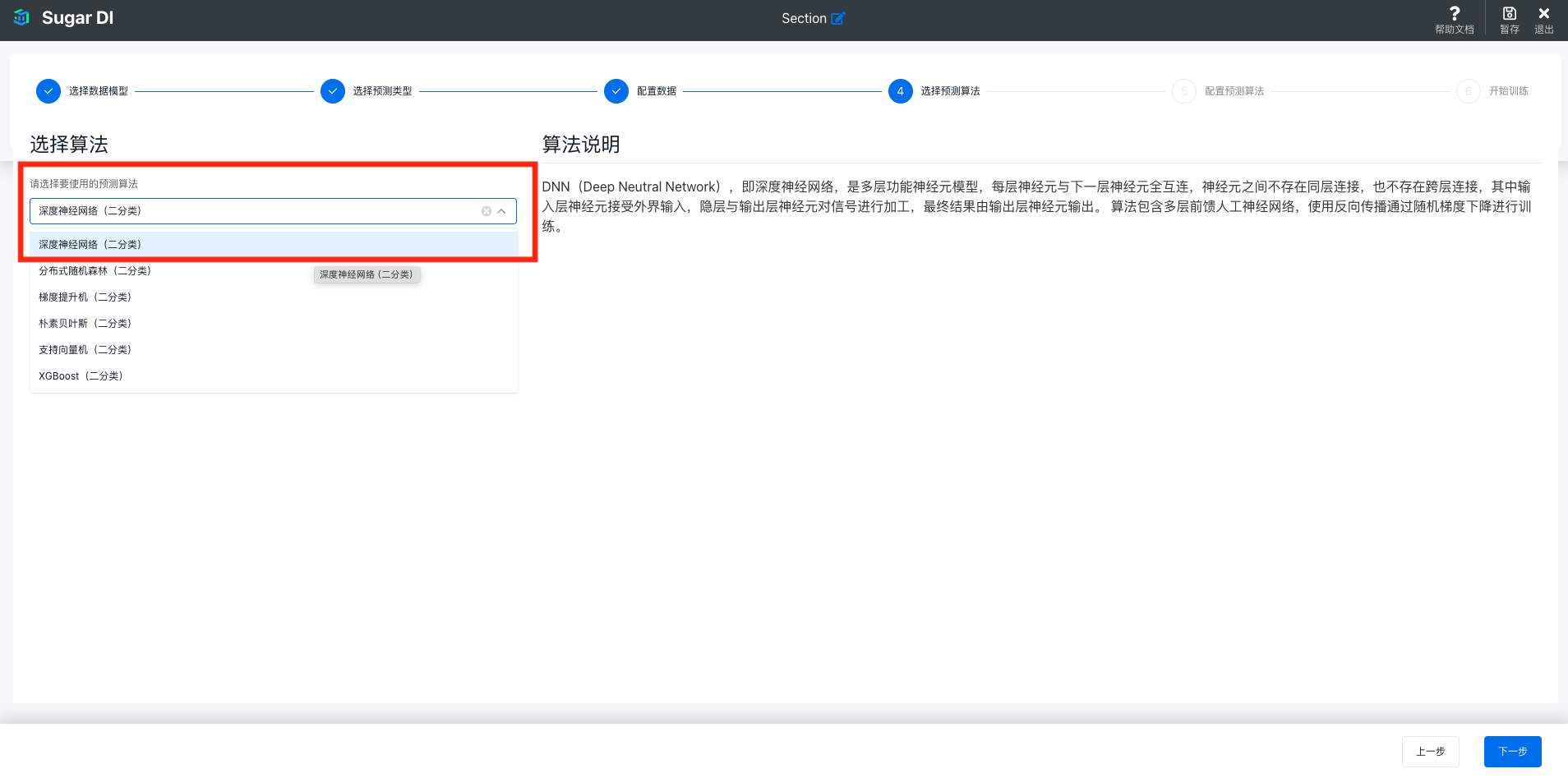Click the 选择预测算法 step label
Viewport: 1568px width, 778px height.
pyautogui.click(x=951, y=91)
